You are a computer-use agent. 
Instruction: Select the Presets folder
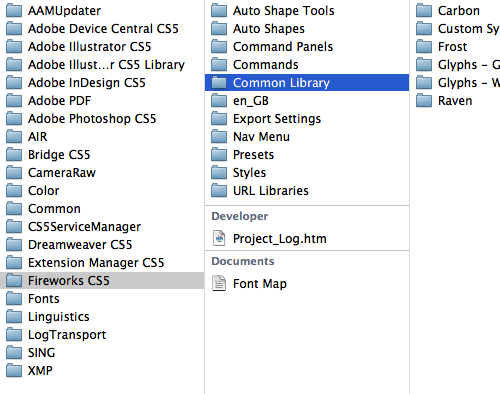click(307, 155)
